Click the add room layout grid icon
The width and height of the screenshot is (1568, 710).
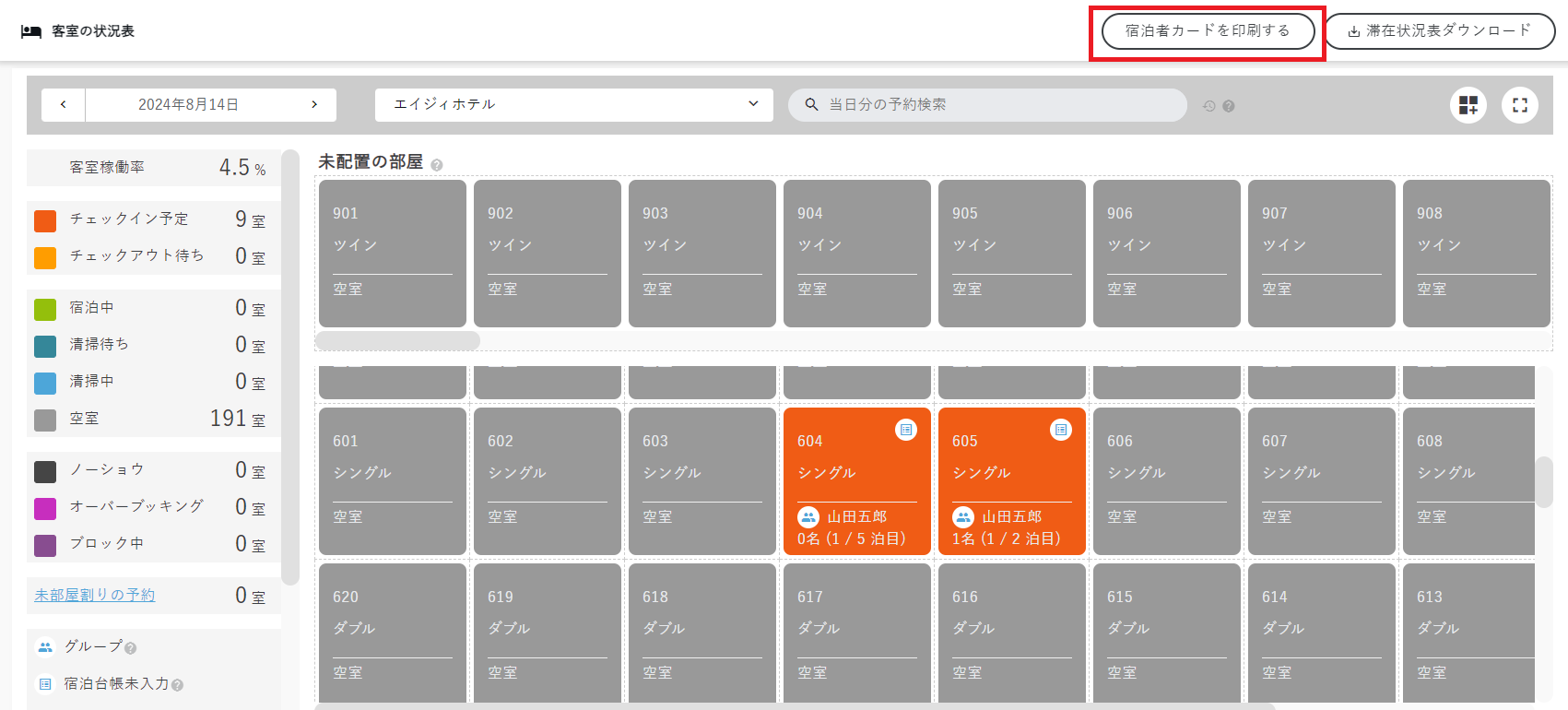pos(1468,105)
